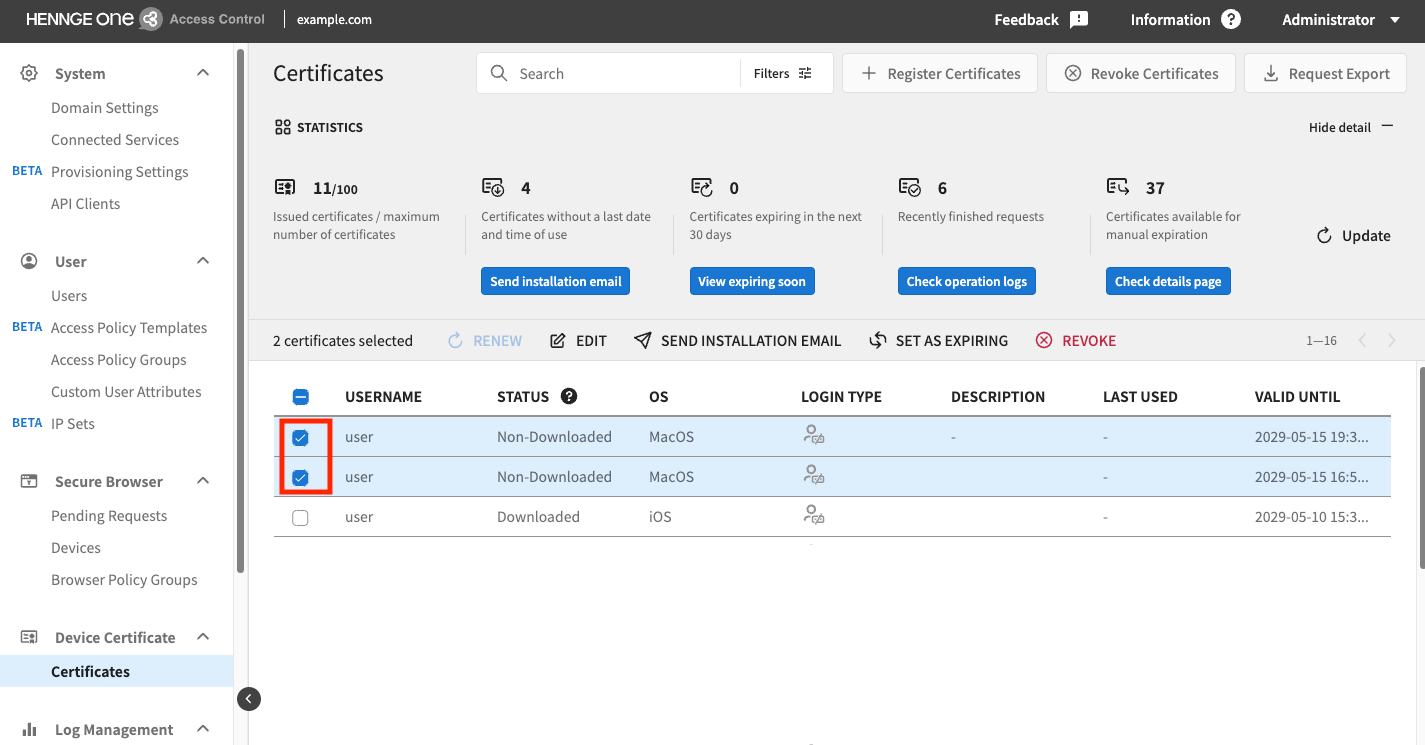Click login type icon in second MacOS row
Image resolution: width=1425 pixels, height=745 pixels.
[814, 475]
